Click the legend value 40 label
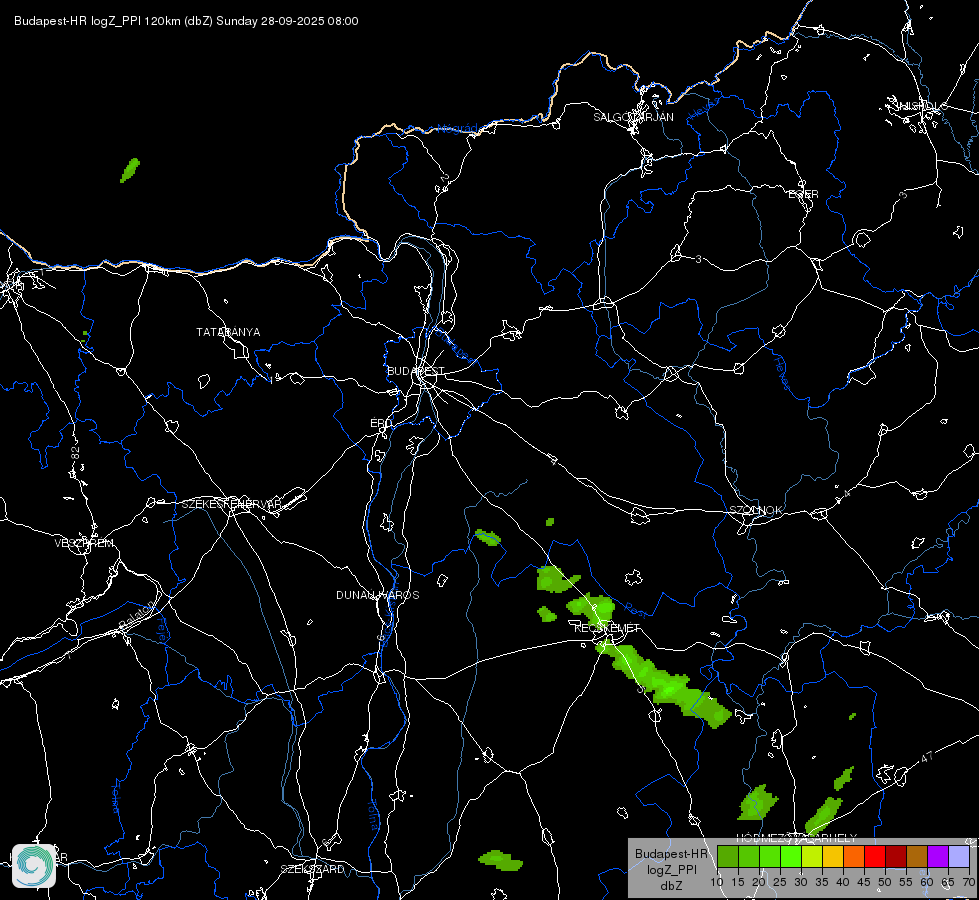Screen dimensions: 979x900 [x=843, y=882]
